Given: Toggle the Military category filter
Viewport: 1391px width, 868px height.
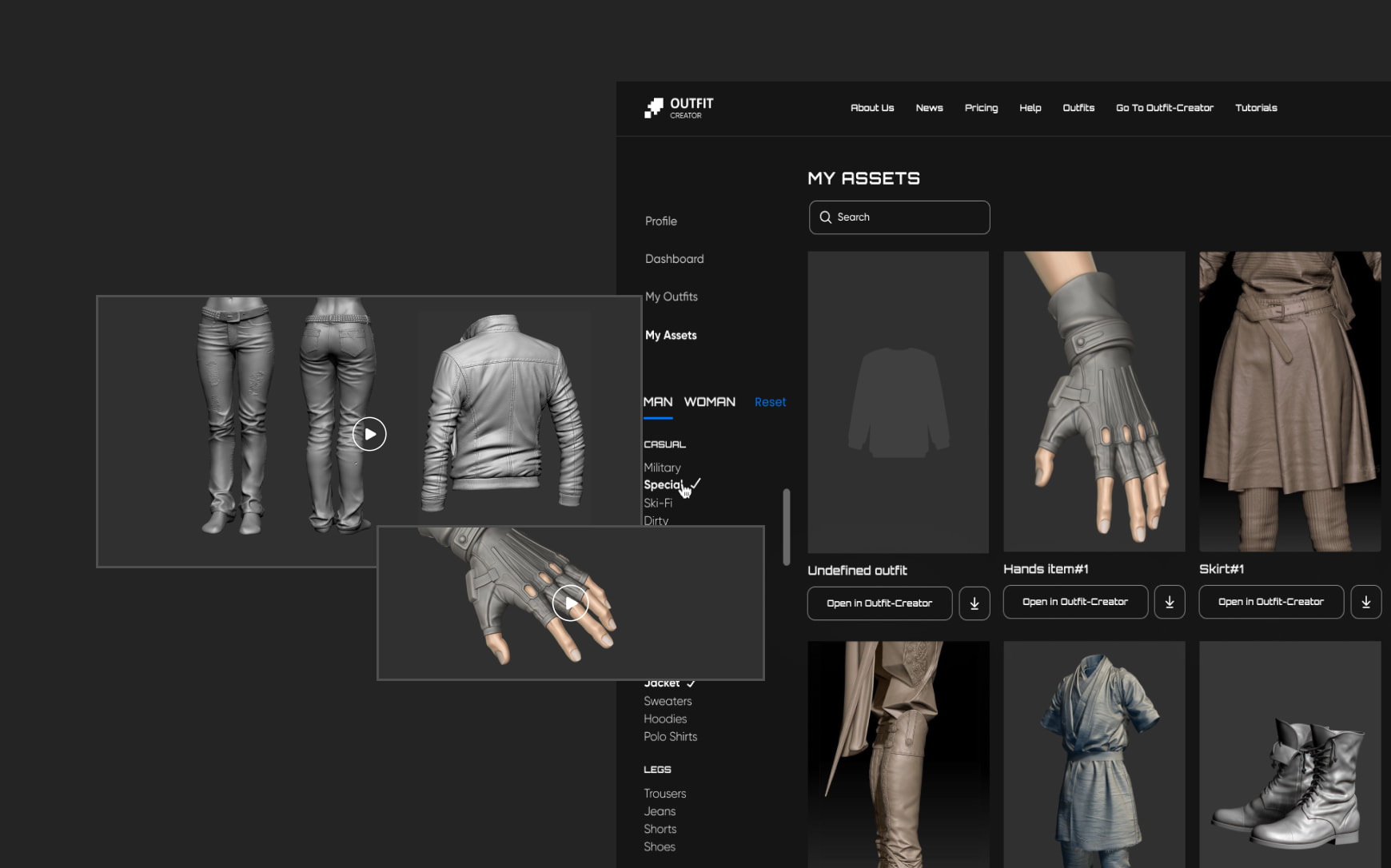Looking at the screenshot, I should pyautogui.click(x=662, y=468).
